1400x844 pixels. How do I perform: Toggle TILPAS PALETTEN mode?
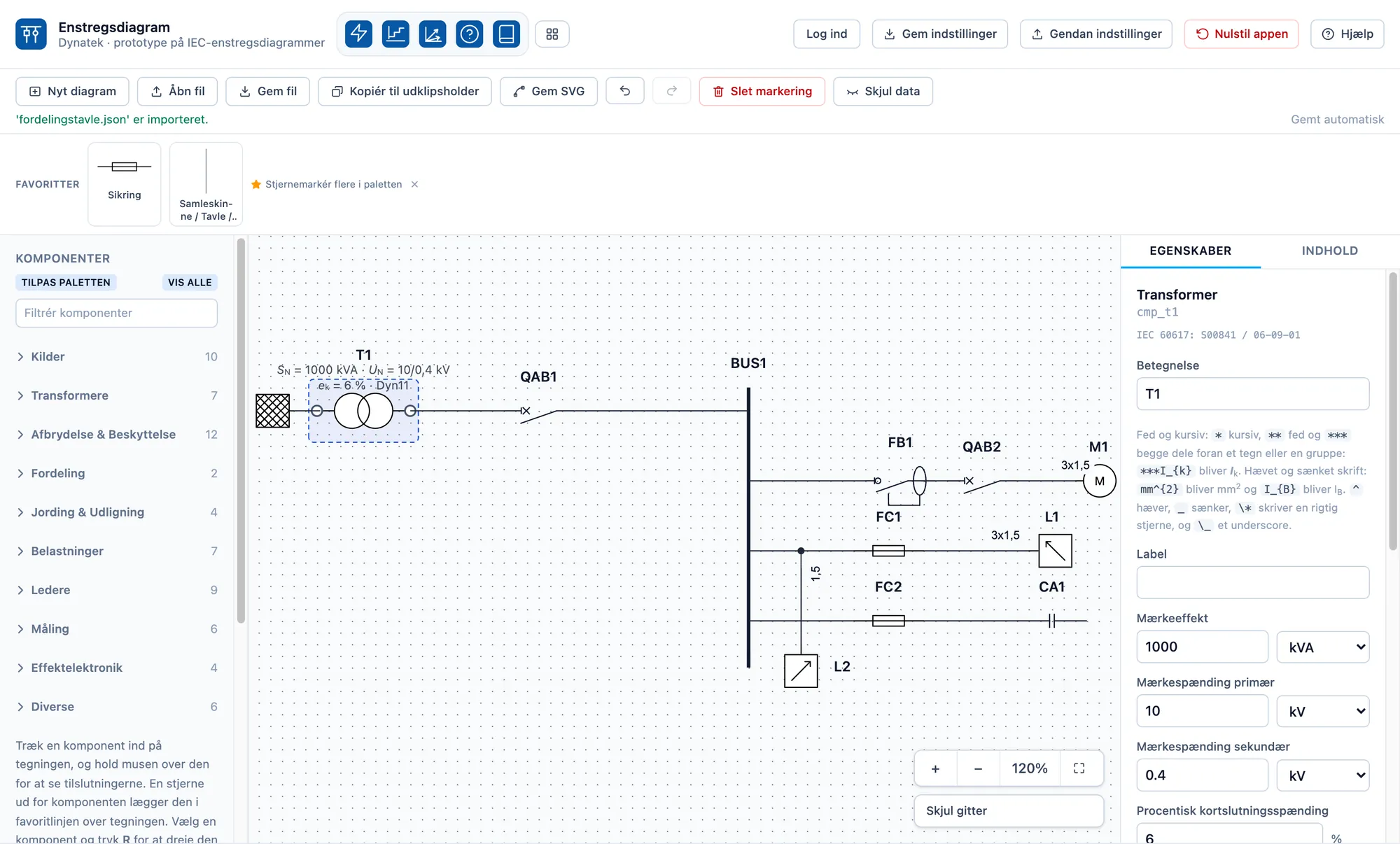tap(66, 282)
